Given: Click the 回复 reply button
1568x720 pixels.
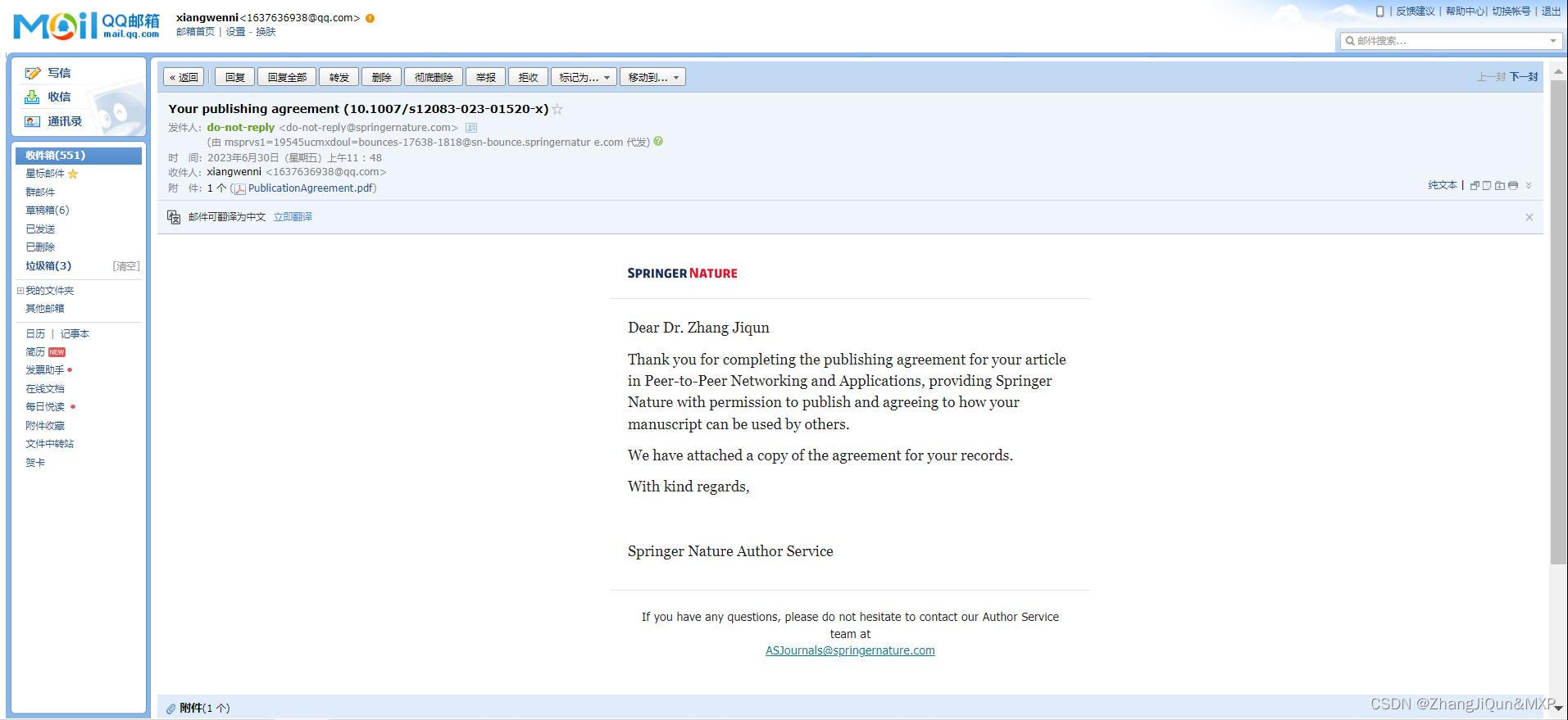Looking at the screenshot, I should pos(235,77).
